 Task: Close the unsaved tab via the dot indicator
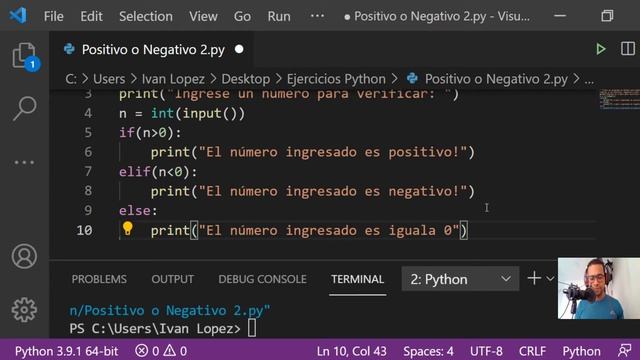click(x=239, y=49)
